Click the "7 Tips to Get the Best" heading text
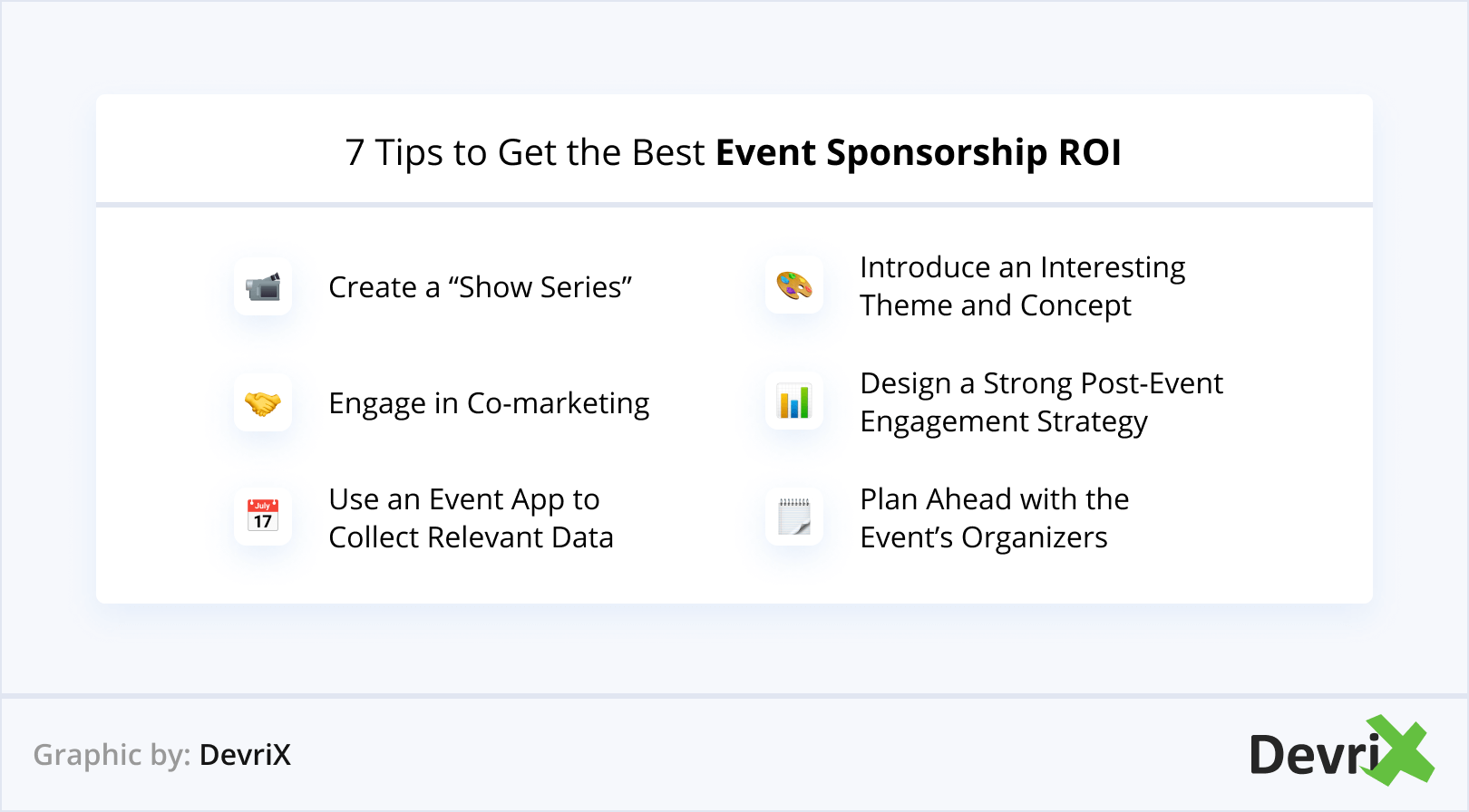 click(525, 152)
